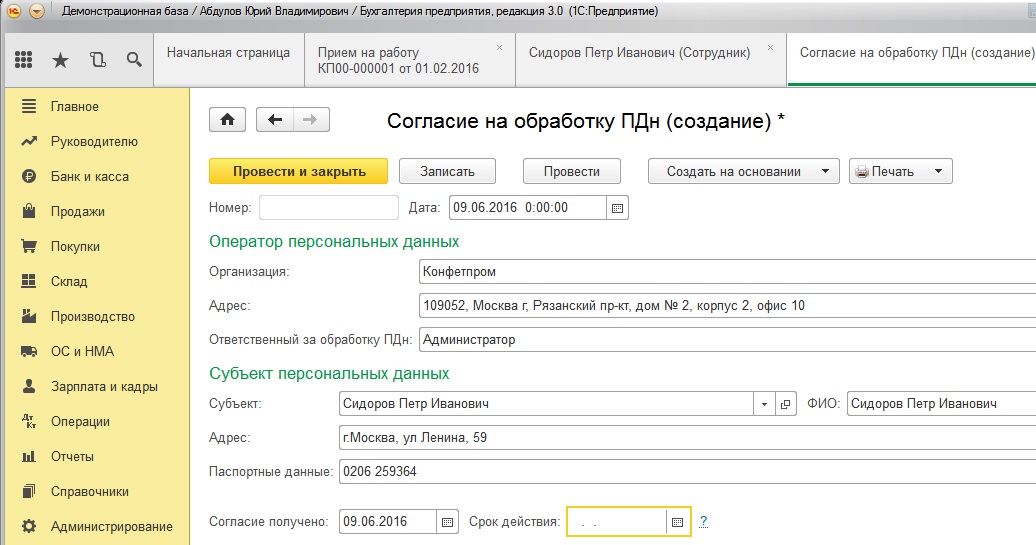Open the Руководителю section

tap(97, 141)
